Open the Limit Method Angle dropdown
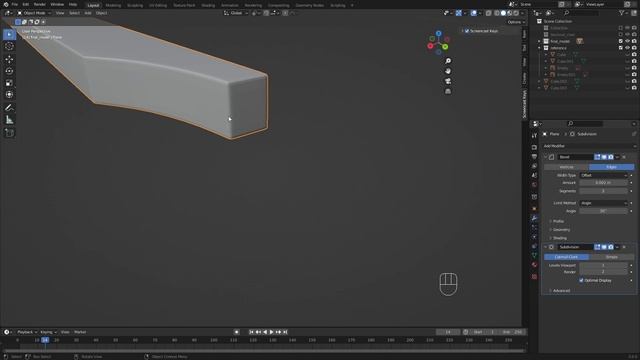This screenshot has height=360, width=640. point(604,203)
